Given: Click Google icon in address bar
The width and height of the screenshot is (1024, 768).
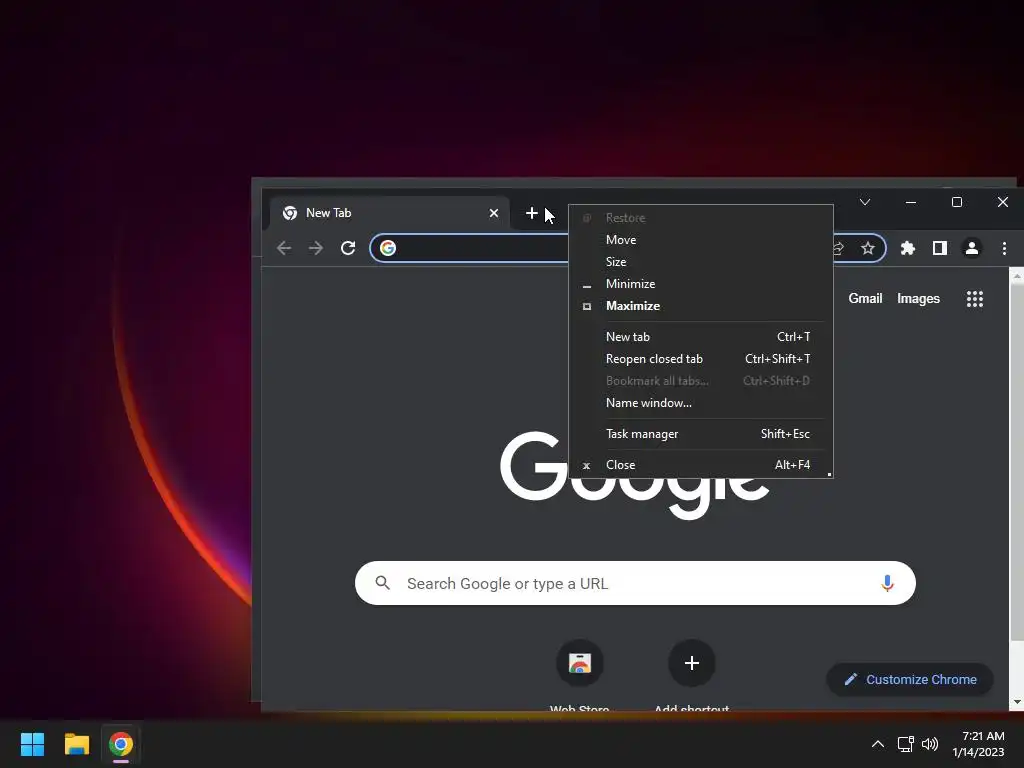Looking at the screenshot, I should coord(388,248).
